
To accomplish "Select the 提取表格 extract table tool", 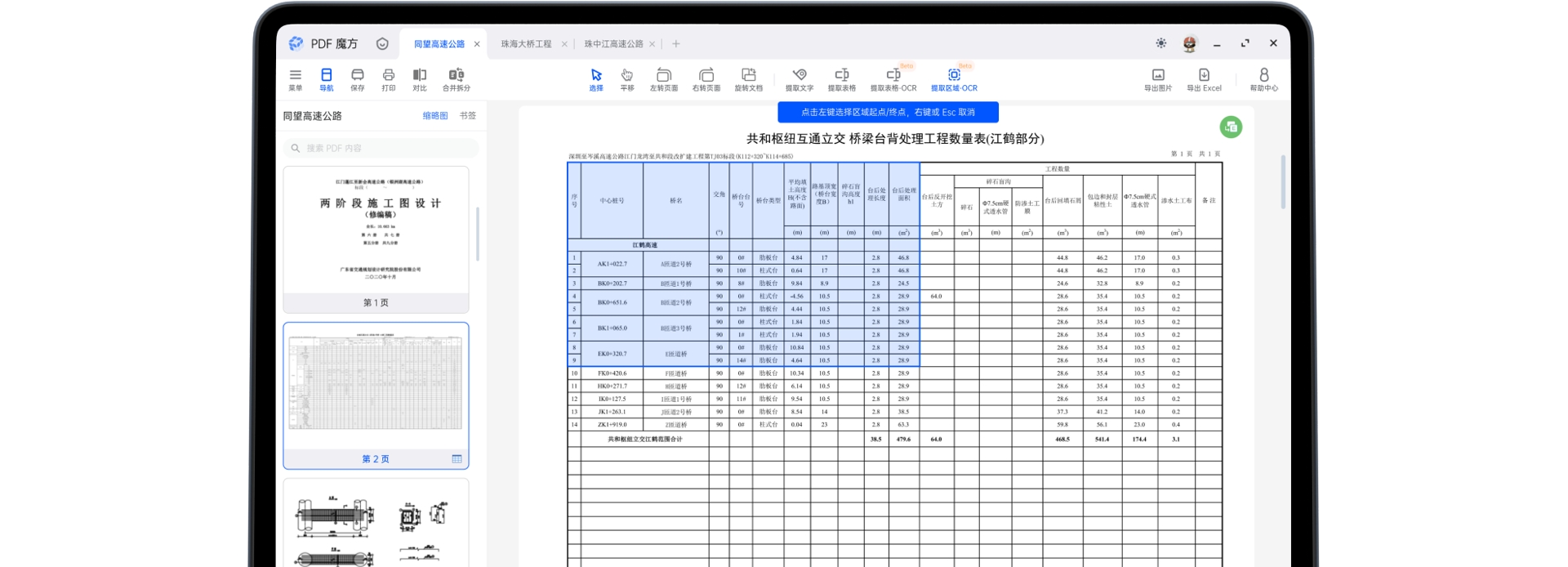I will click(842, 79).
